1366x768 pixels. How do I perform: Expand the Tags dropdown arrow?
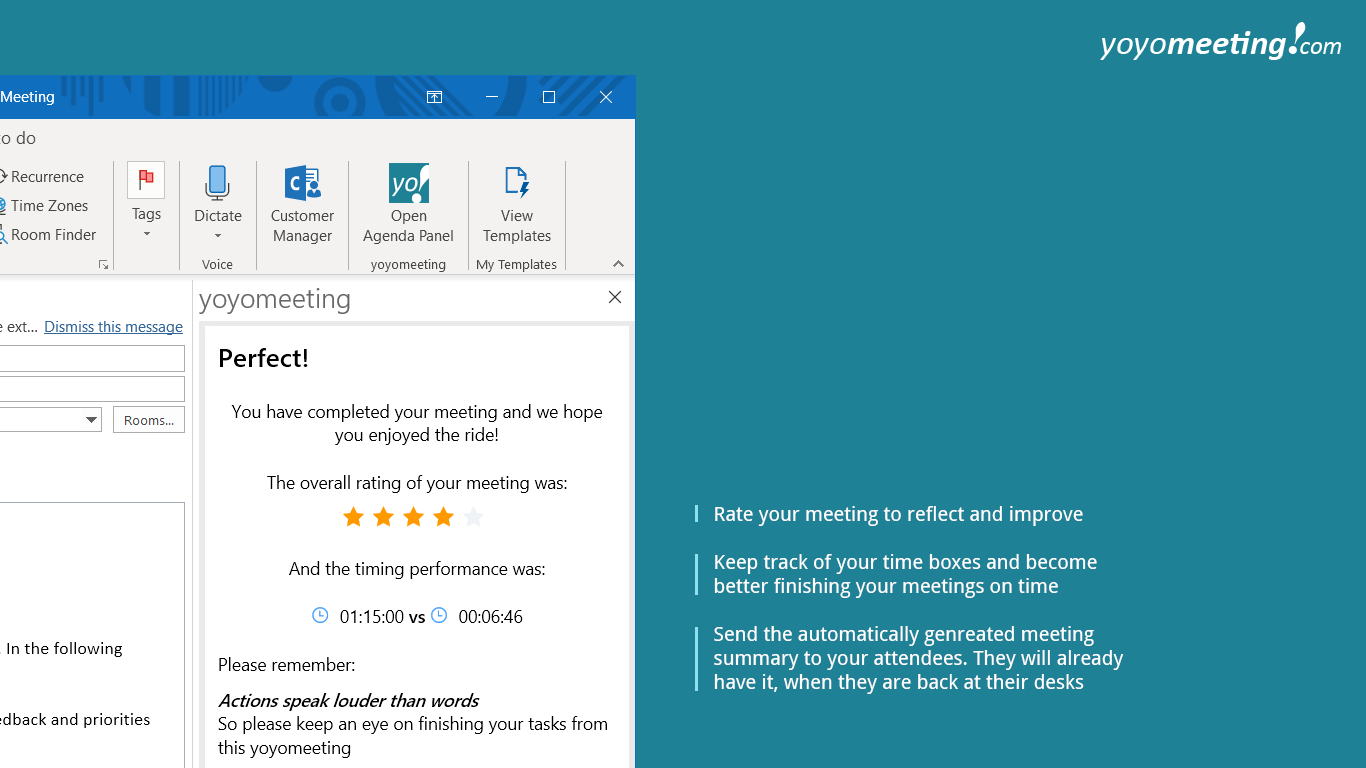(x=146, y=234)
